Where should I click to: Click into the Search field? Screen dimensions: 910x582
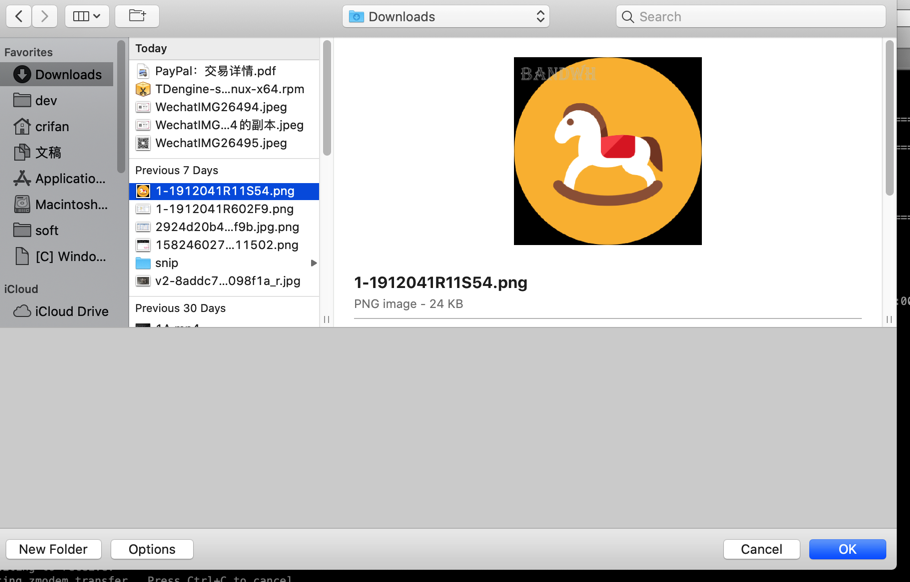751,16
